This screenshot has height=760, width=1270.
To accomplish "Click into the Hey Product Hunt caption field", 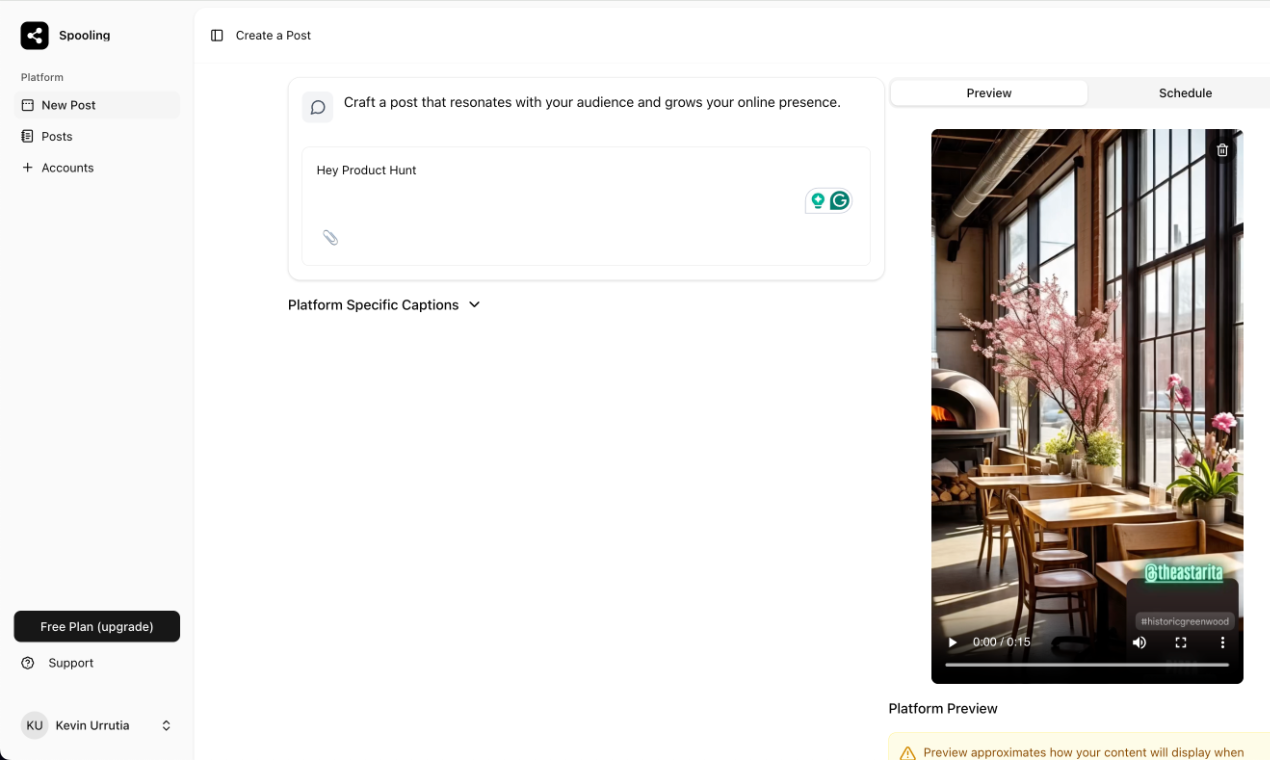I will pos(586,206).
